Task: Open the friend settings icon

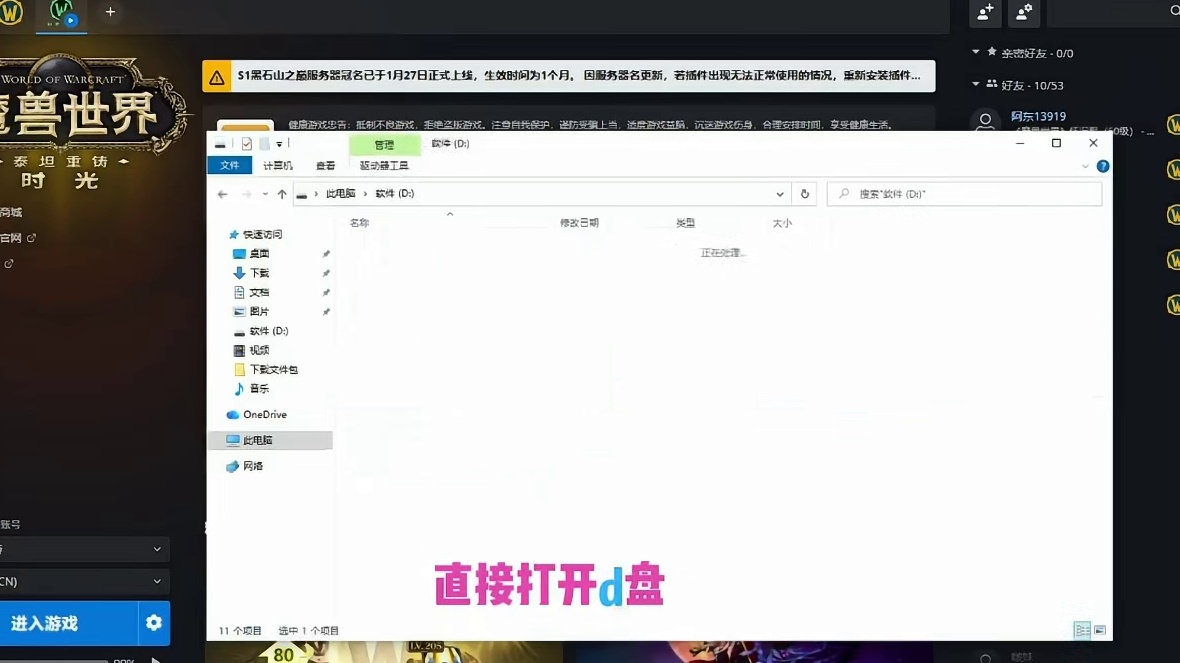Action: (x=1024, y=13)
